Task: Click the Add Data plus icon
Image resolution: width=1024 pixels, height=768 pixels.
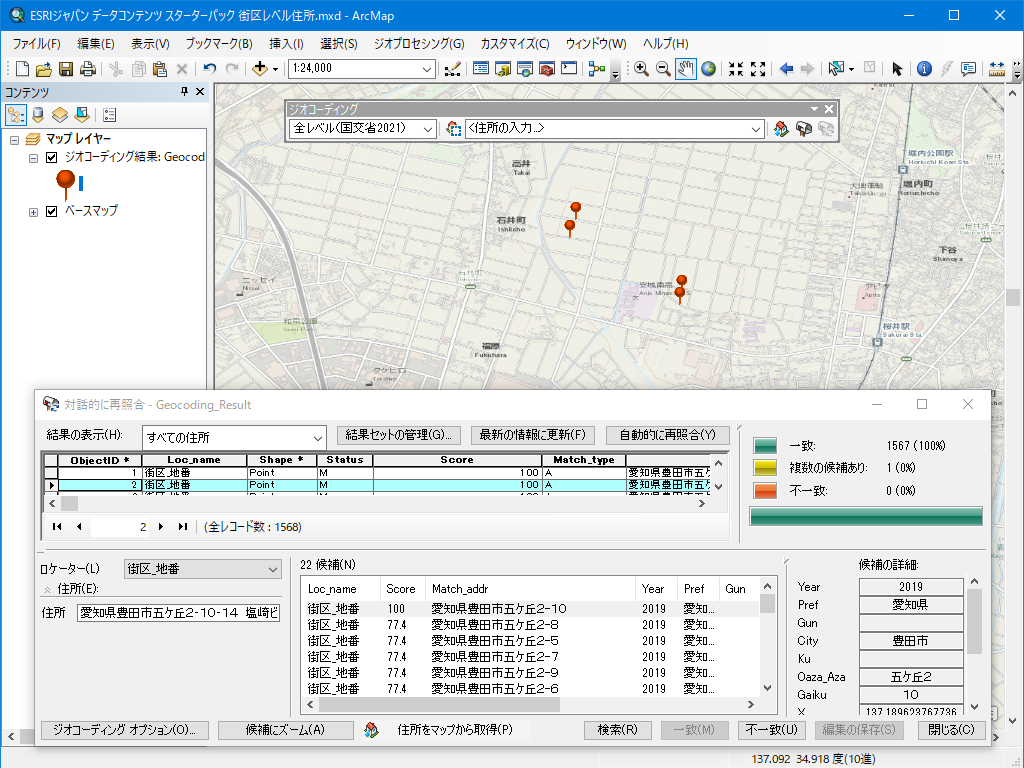Action: tap(260, 69)
